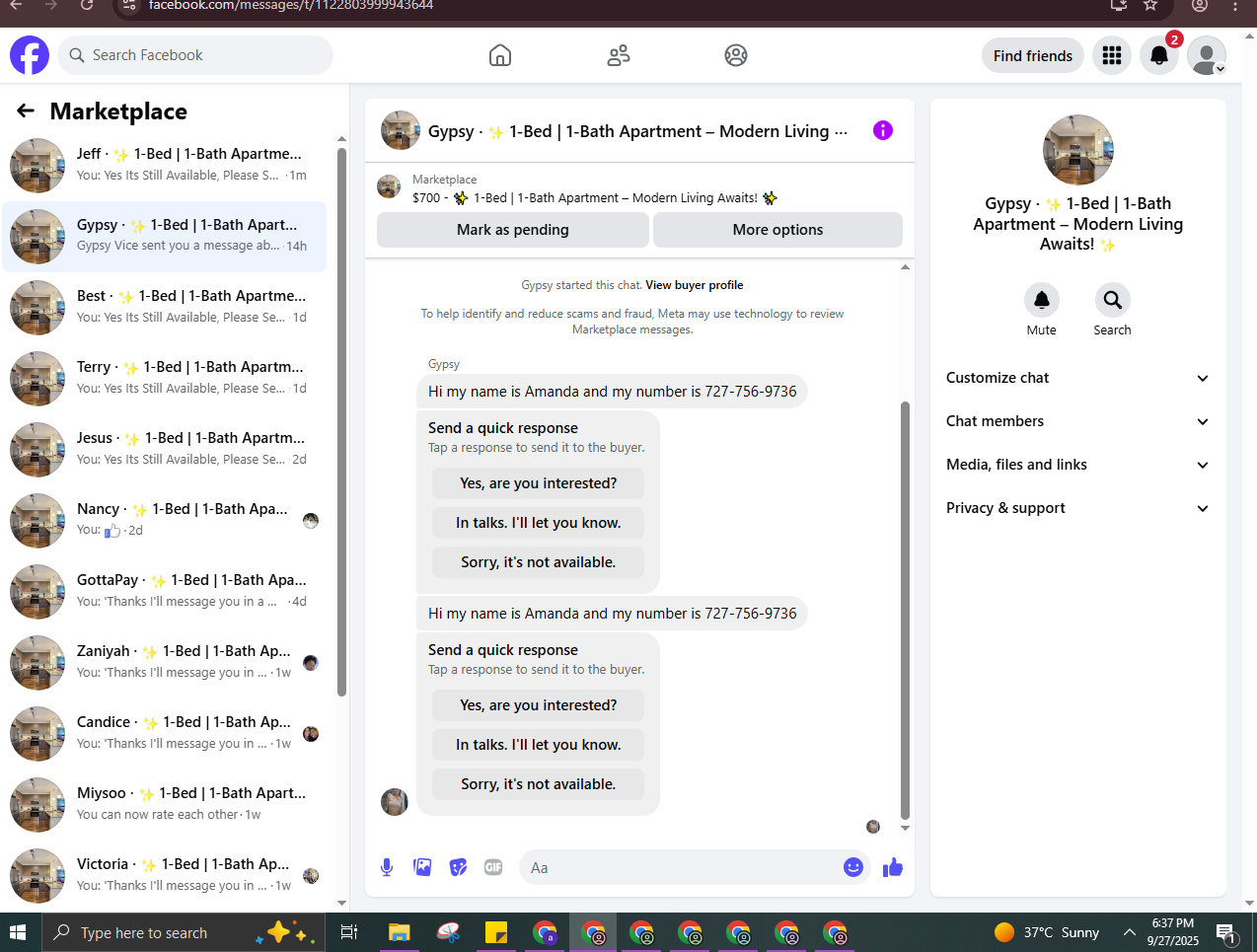
Task: Expand Media, files and links section
Action: tap(1077, 465)
